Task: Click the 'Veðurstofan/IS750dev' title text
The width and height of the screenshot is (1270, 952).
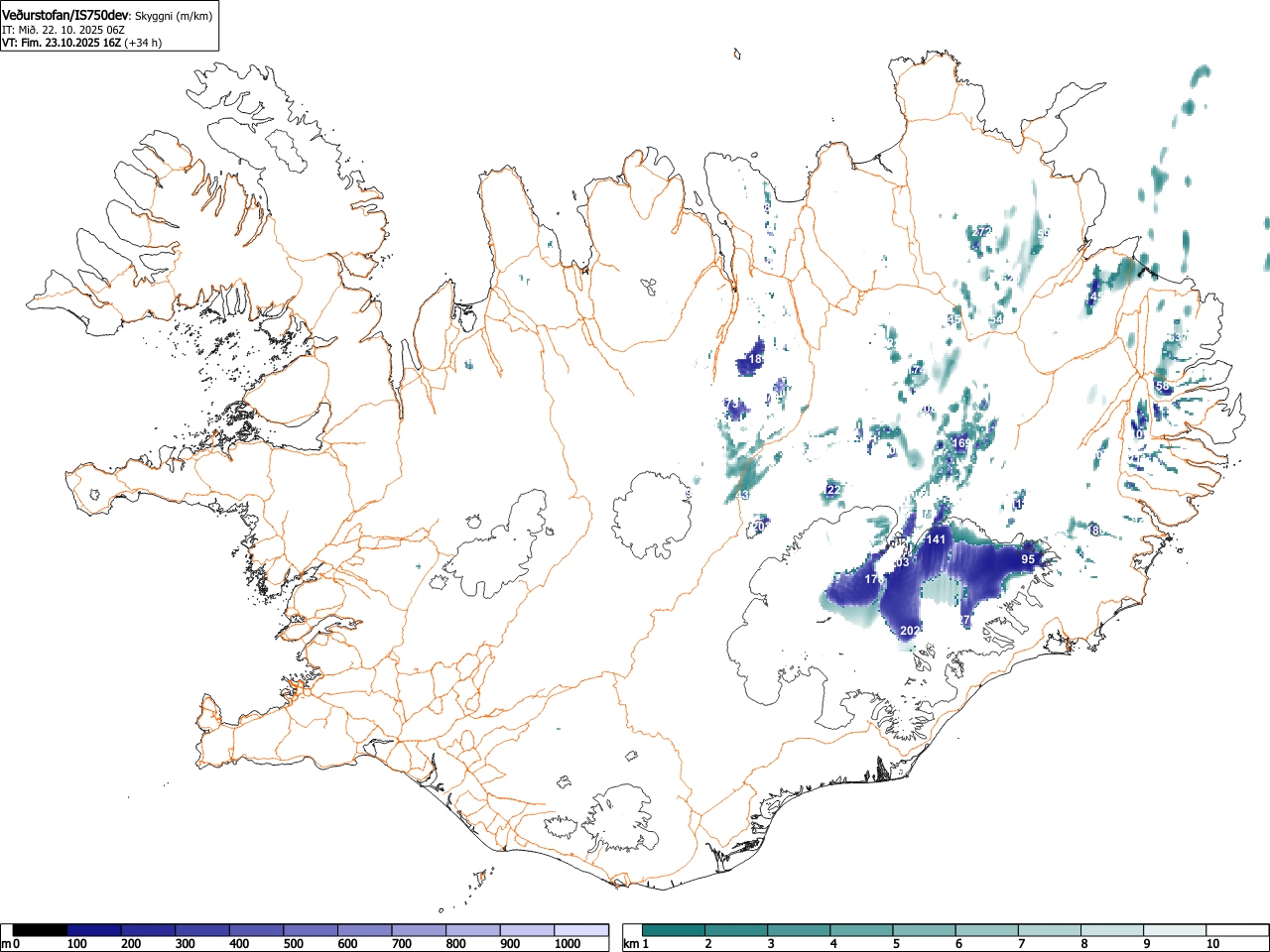Action: pyautogui.click(x=64, y=16)
